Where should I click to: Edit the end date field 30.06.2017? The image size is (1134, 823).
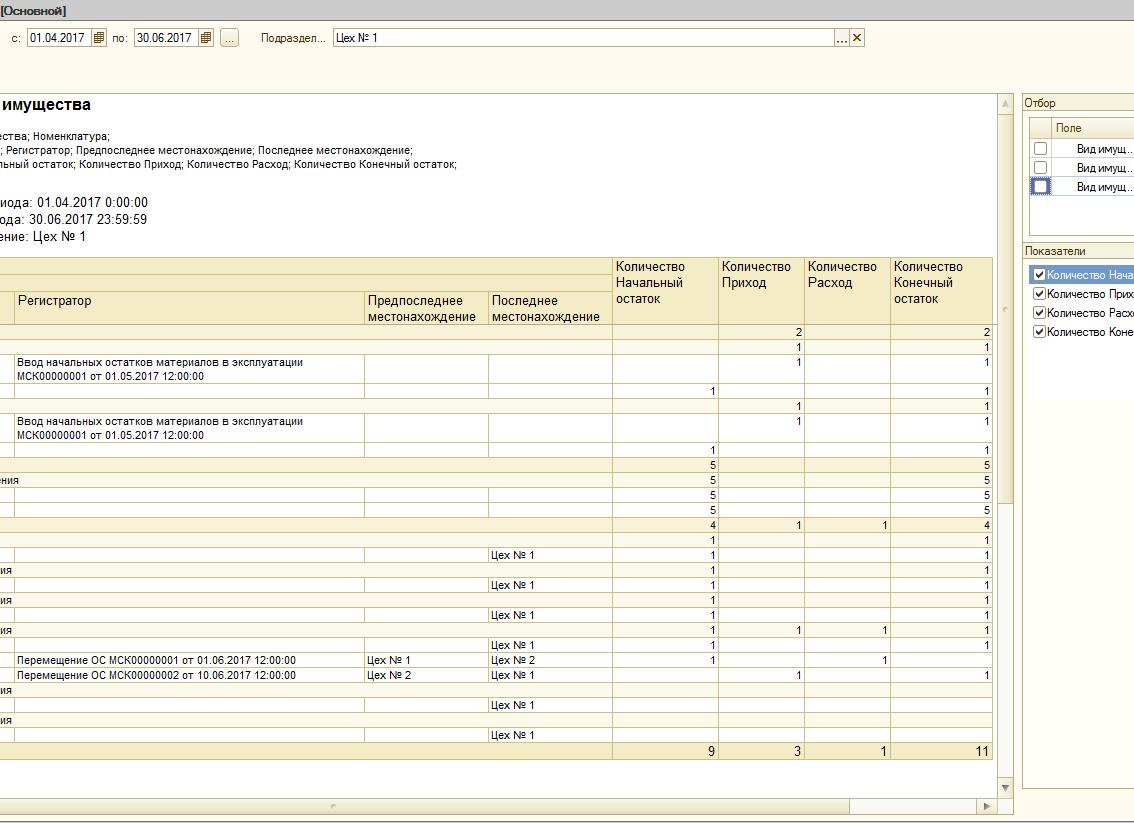coord(166,38)
